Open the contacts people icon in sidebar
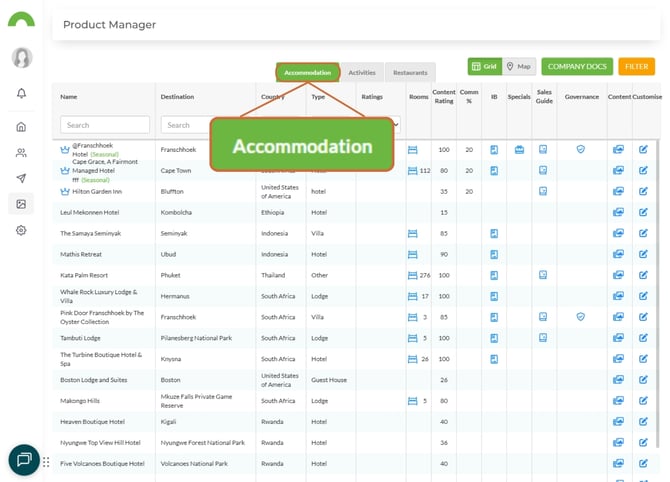Image resolution: width=670 pixels, height=482 pixels. tap(21, 153)
